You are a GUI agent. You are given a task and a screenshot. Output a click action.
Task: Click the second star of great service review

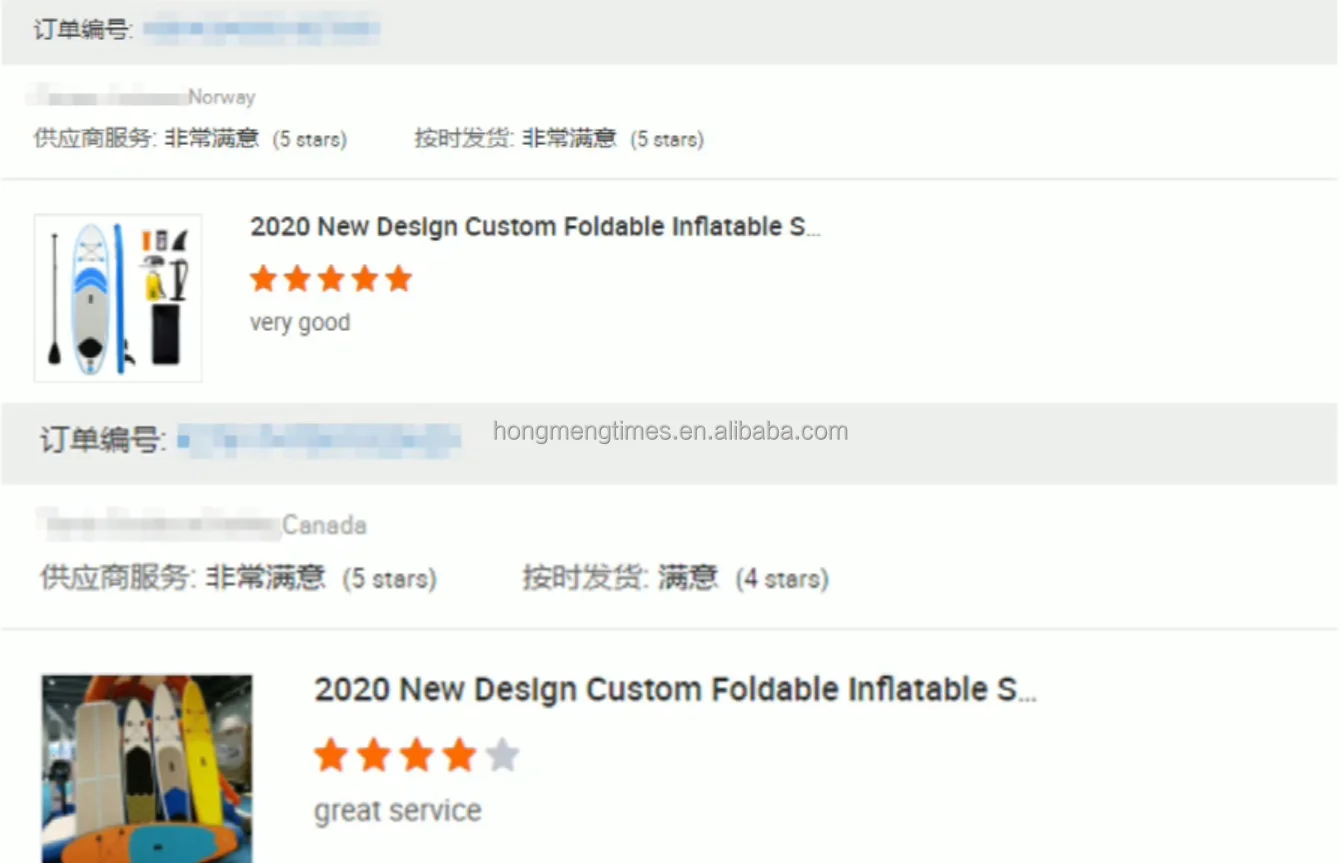pyautogui.click(x=374, y=756)
